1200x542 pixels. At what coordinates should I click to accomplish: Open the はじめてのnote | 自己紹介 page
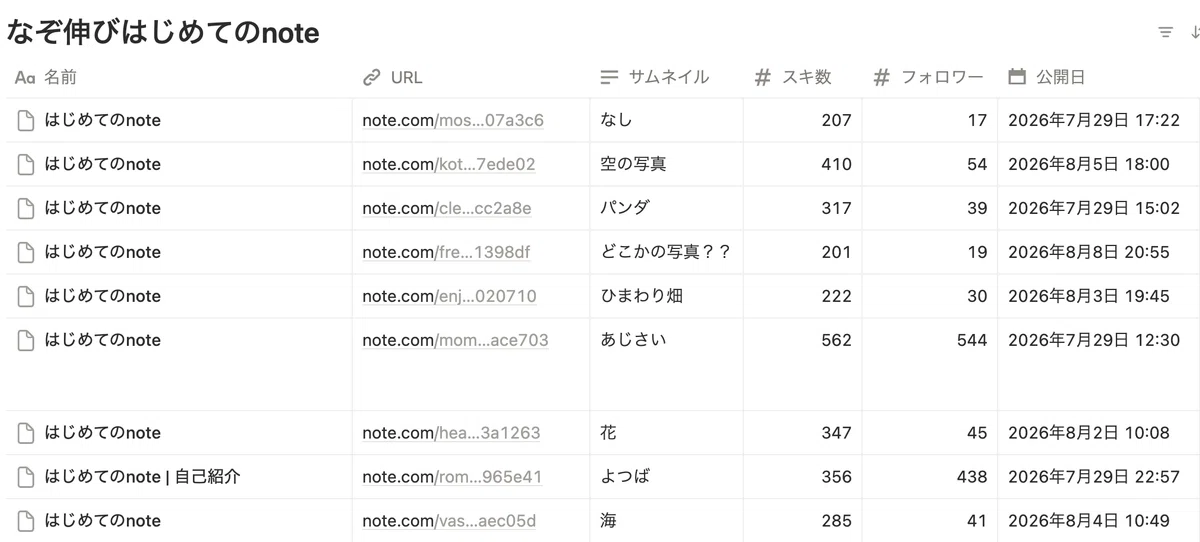point(142,477)
